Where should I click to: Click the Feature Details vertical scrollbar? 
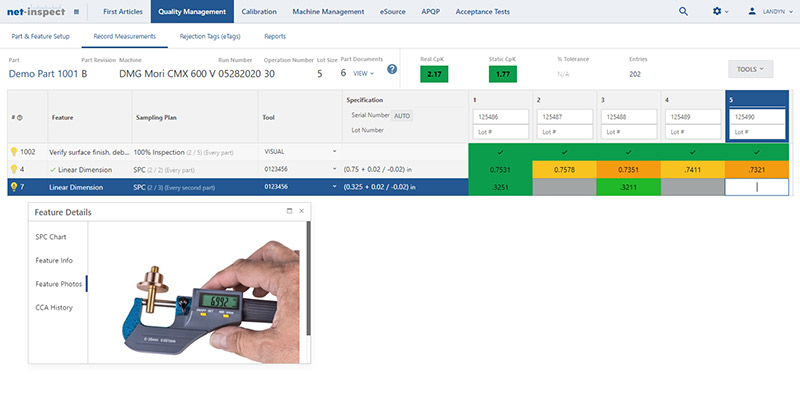point(308,278)
